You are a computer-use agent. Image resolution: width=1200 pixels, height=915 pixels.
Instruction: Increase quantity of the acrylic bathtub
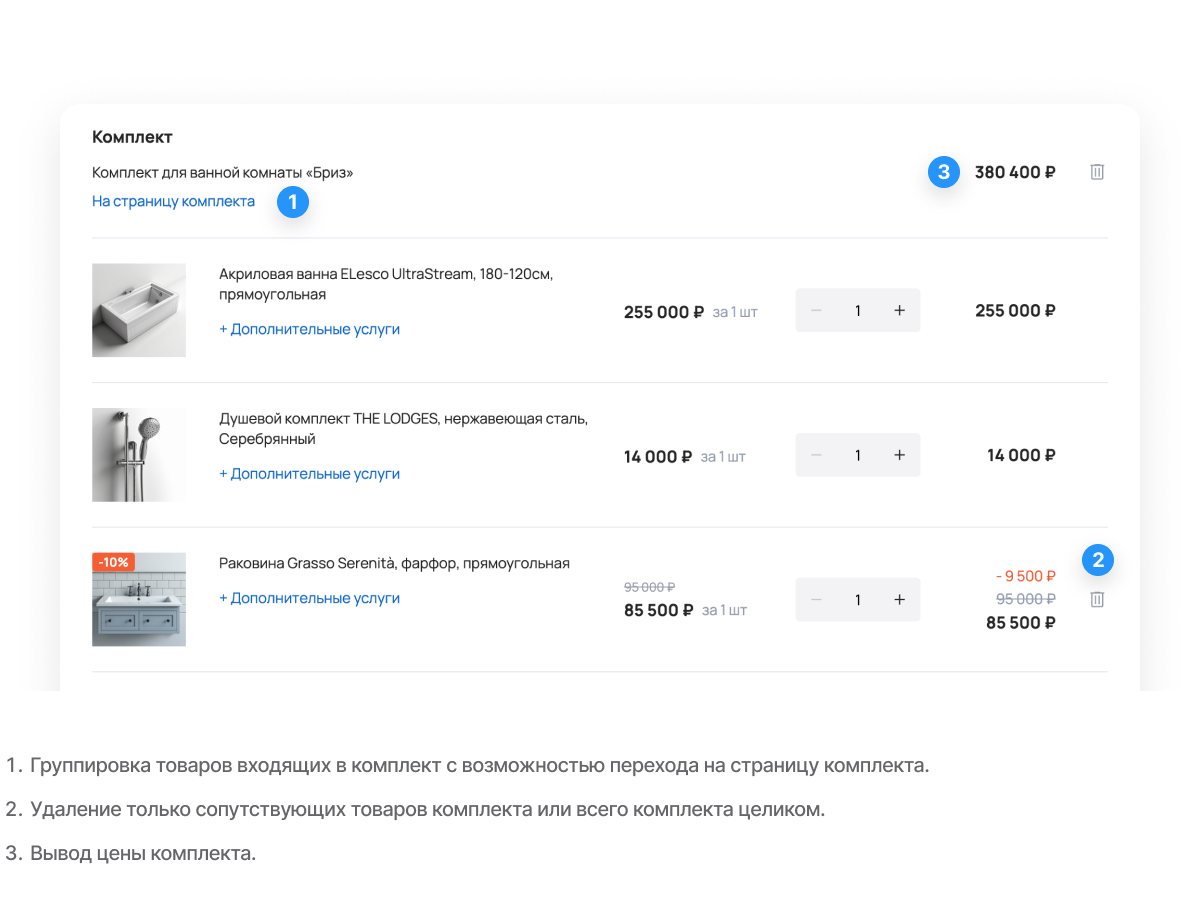click(899, 310)
